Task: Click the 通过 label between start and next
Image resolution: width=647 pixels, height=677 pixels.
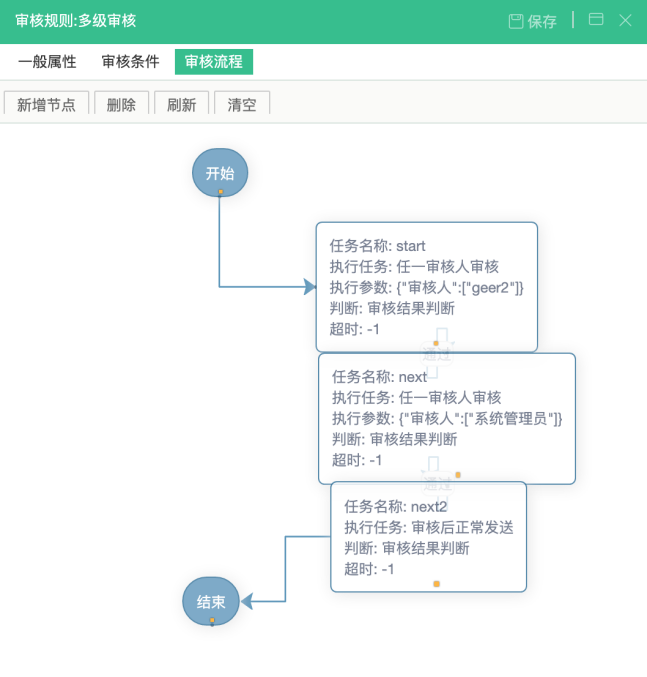Action: [437, 354]
